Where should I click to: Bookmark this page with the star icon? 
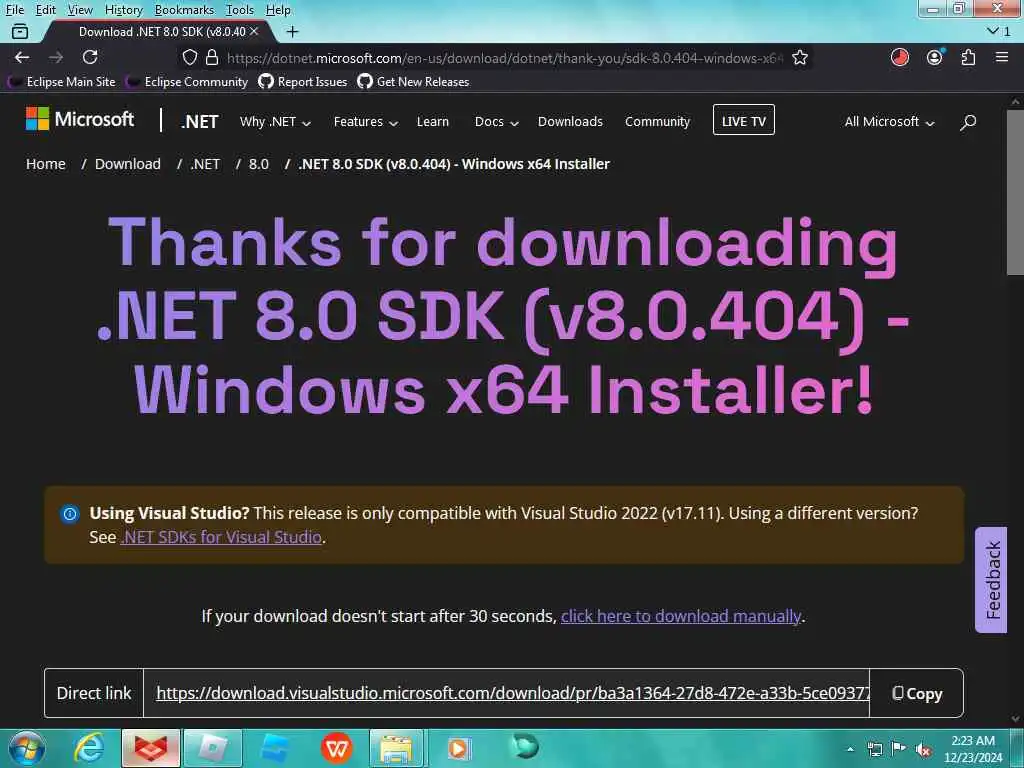coord(800,57)
